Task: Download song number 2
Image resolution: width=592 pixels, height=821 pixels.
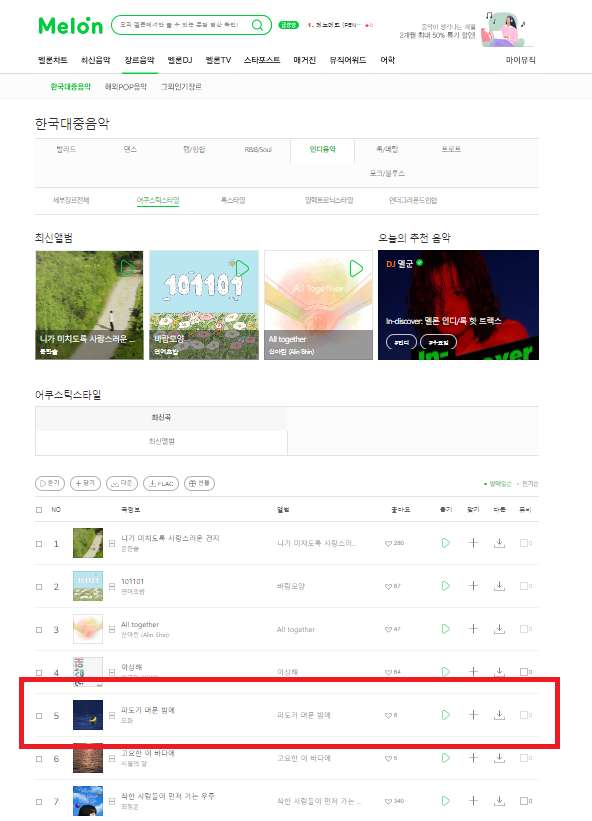Action: coord(499,586)
